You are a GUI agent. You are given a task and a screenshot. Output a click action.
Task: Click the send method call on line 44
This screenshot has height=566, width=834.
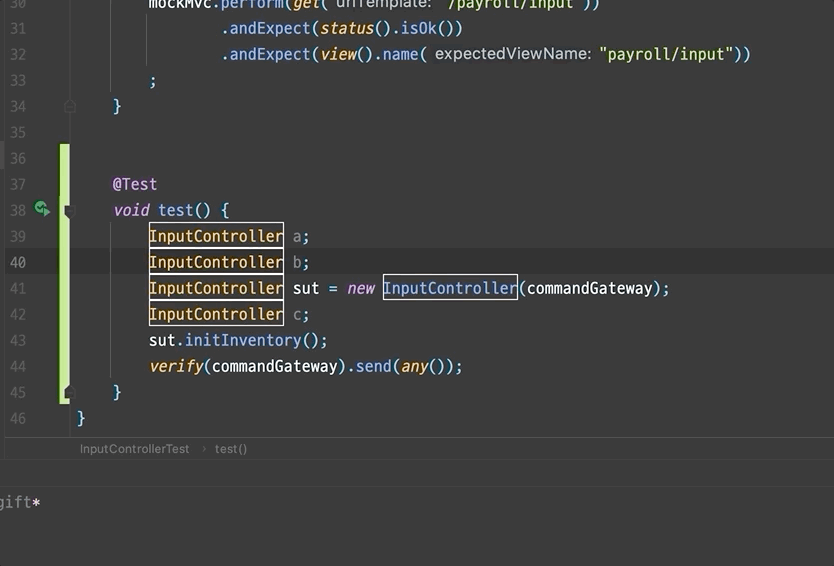pyautogui.click(x=373, y=366)
